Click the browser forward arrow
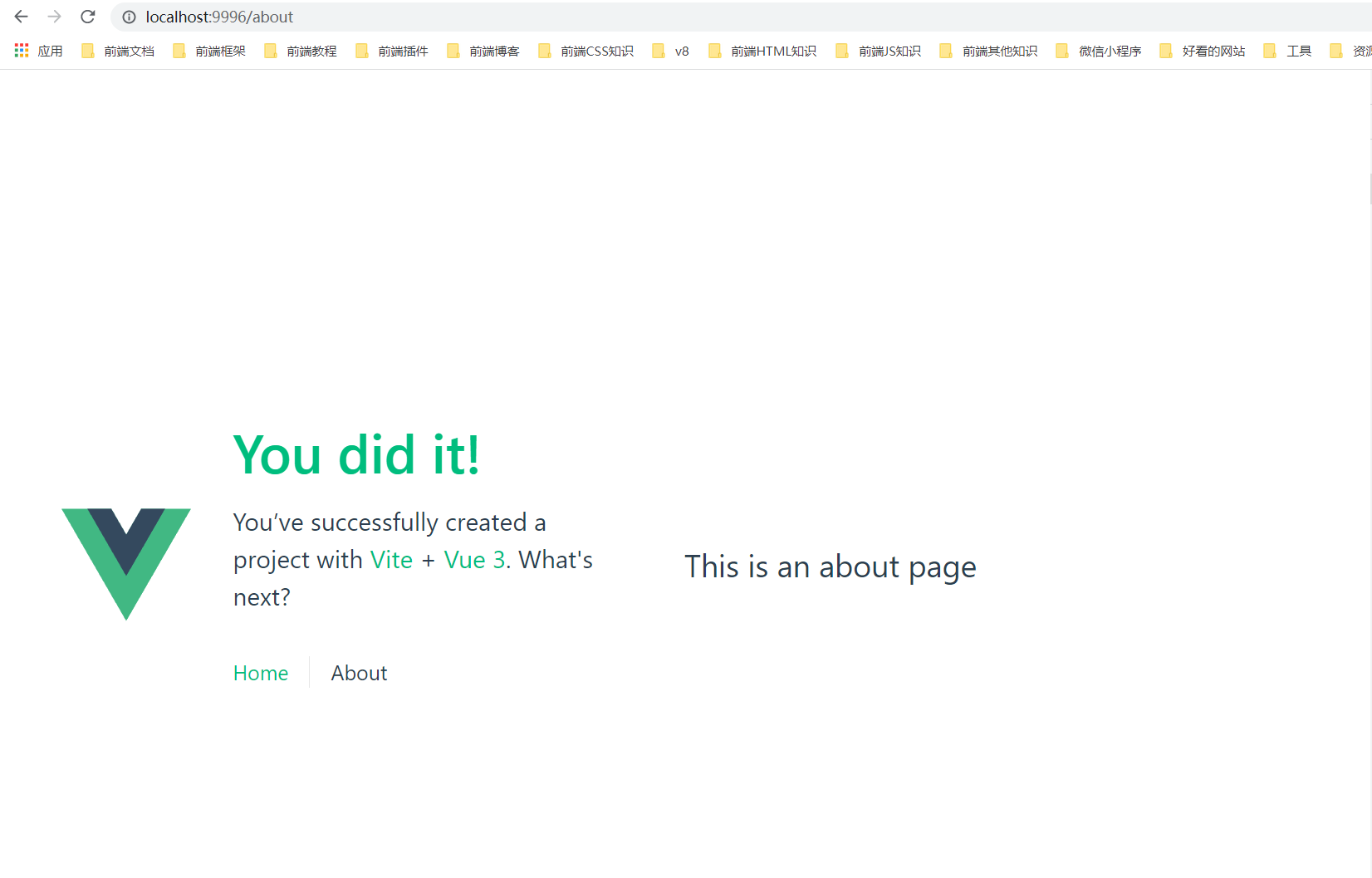The width and height of the screenshot is (1372, 878). [55, 17]
